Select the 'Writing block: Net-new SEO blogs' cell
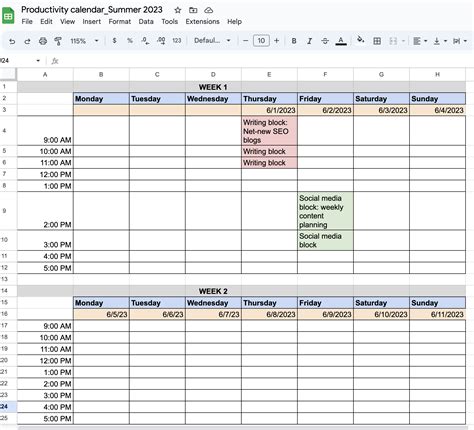Screen dimensions: 474x430 pyautogui.click(x=269, y=131)
